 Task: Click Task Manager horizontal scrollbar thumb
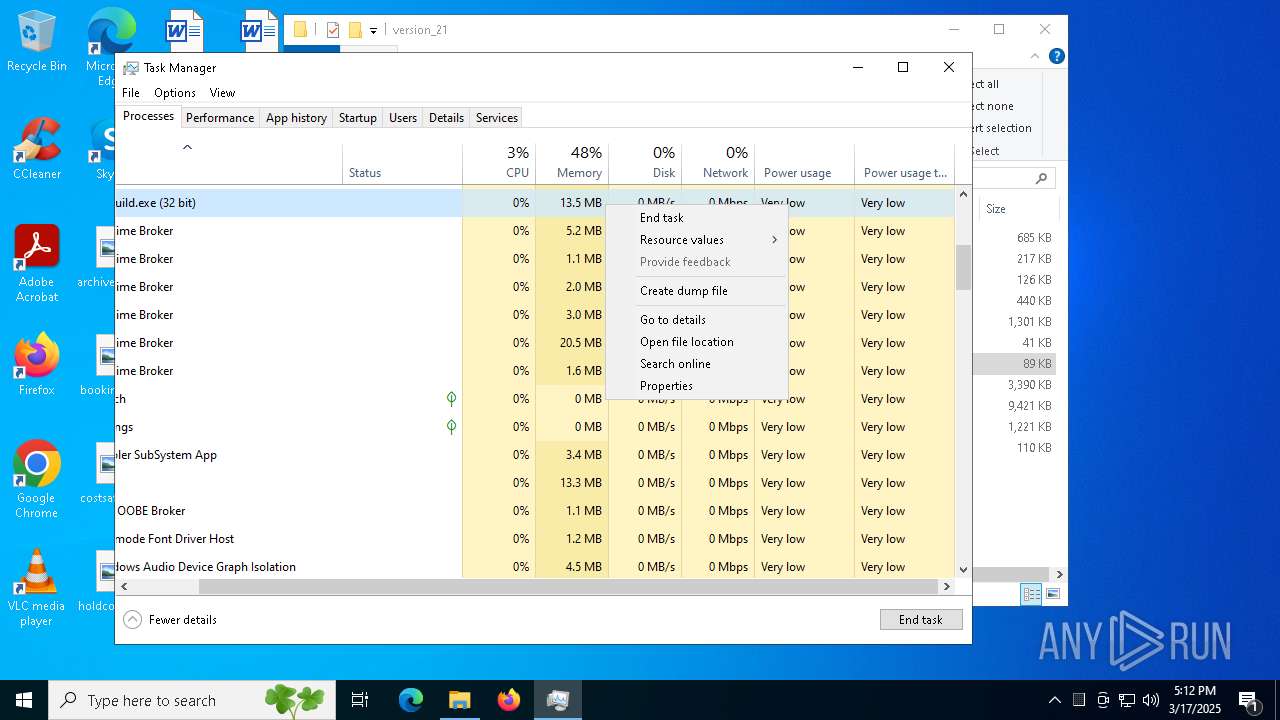[x=567, y=586]
